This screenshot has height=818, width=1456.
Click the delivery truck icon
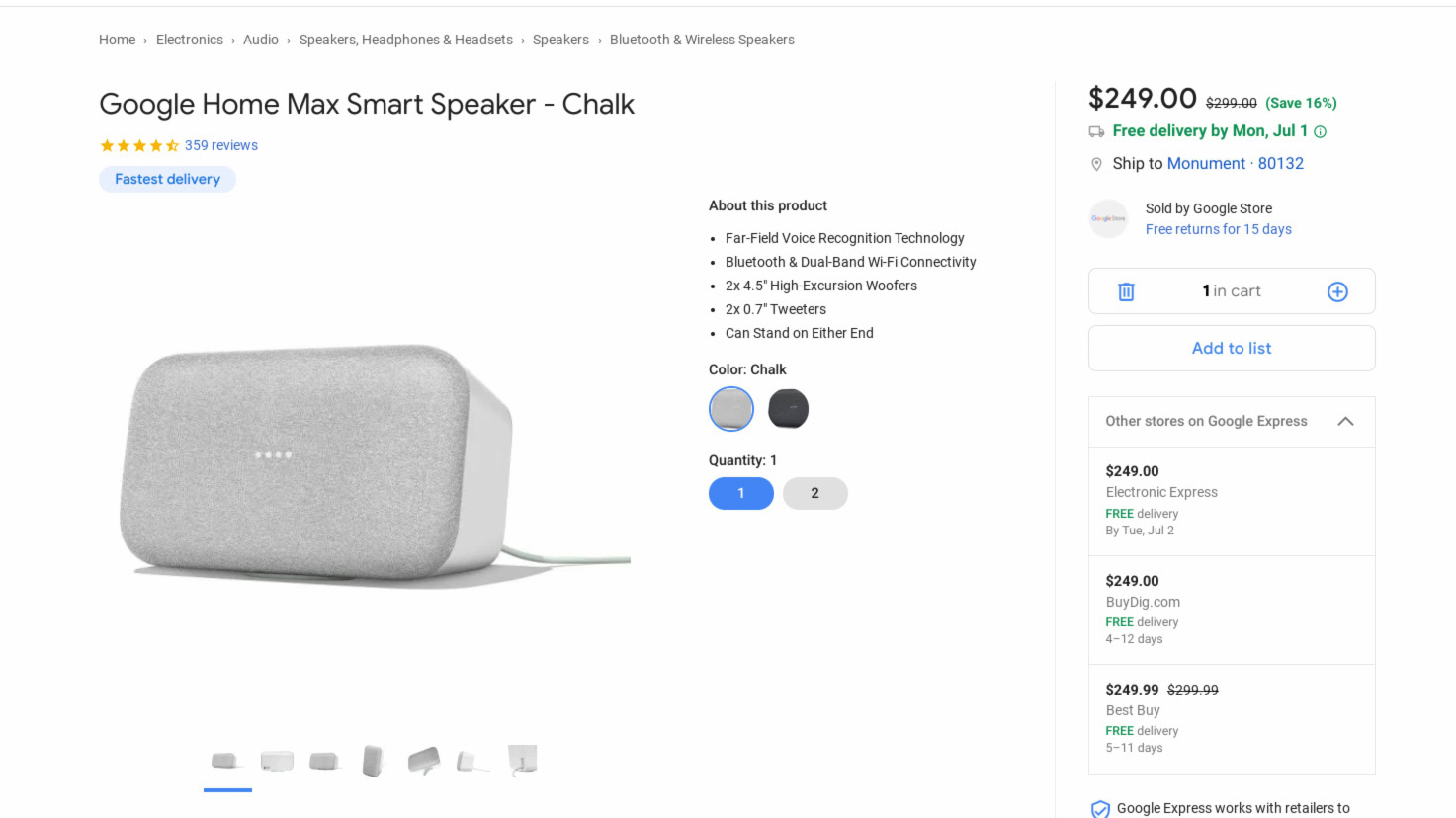click(x=1096, y=131)
